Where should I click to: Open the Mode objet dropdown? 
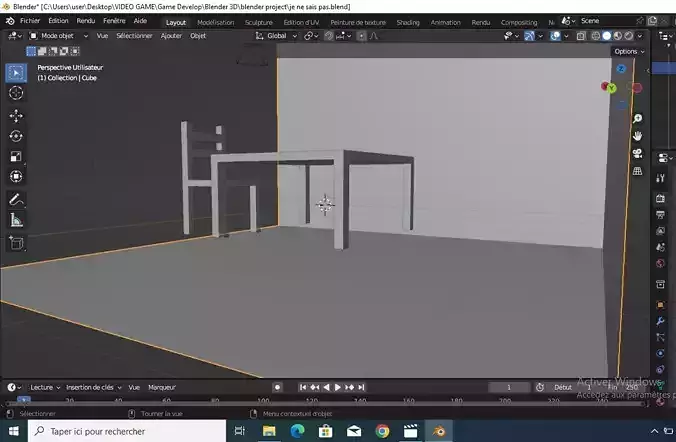[x=58, y=36]
